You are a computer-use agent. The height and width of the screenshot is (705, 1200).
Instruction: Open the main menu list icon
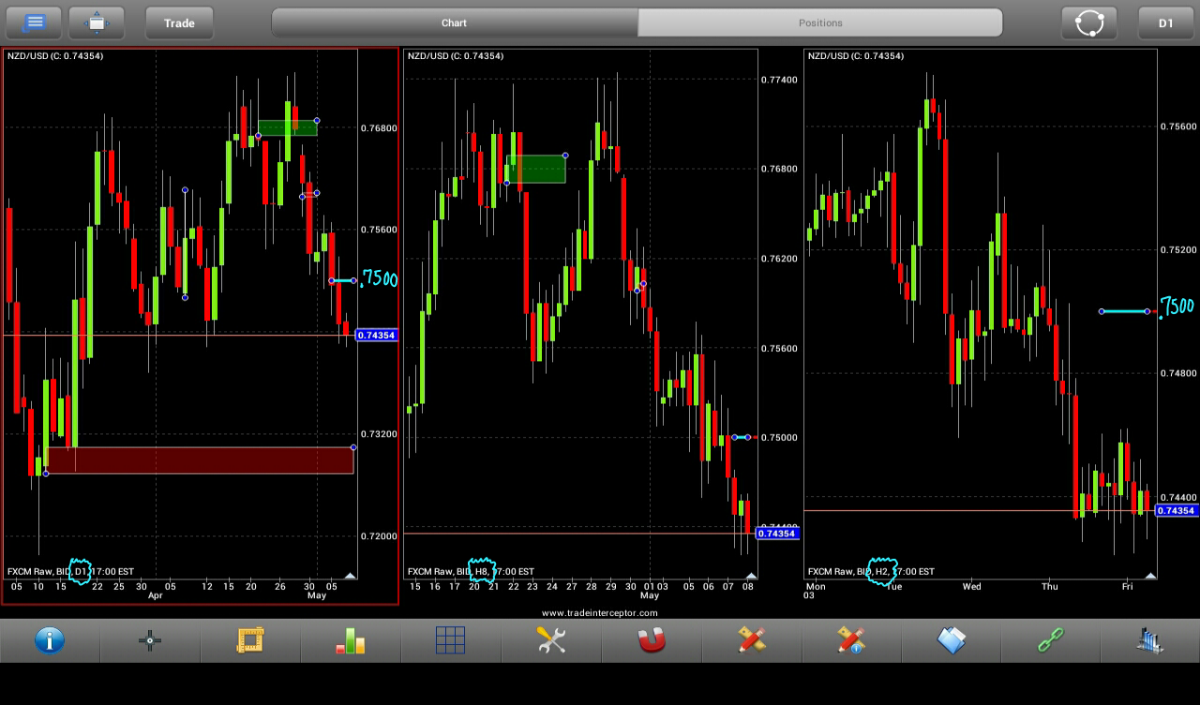tap(34, 22)
